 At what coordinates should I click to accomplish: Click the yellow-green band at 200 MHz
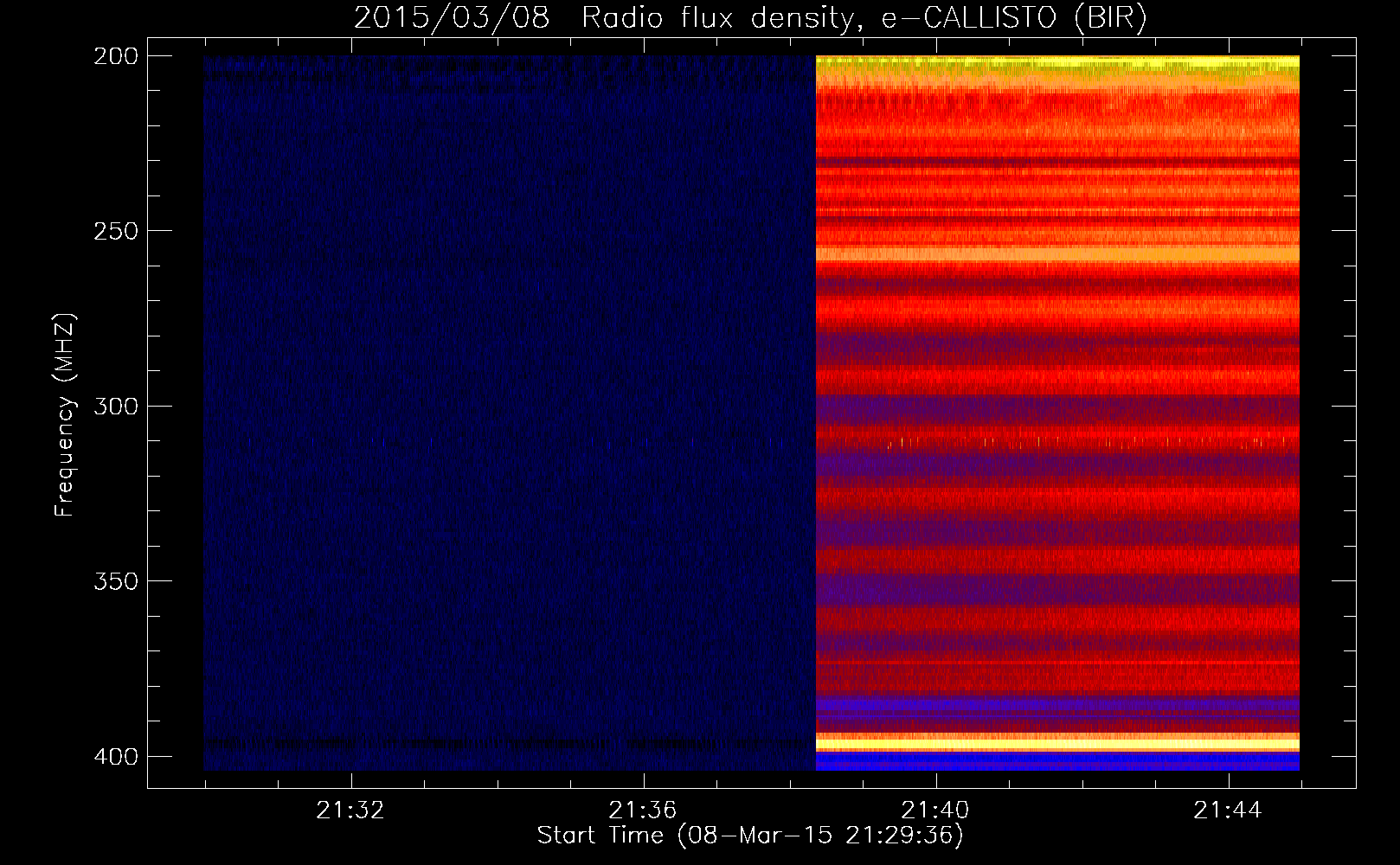(1057, 64)
